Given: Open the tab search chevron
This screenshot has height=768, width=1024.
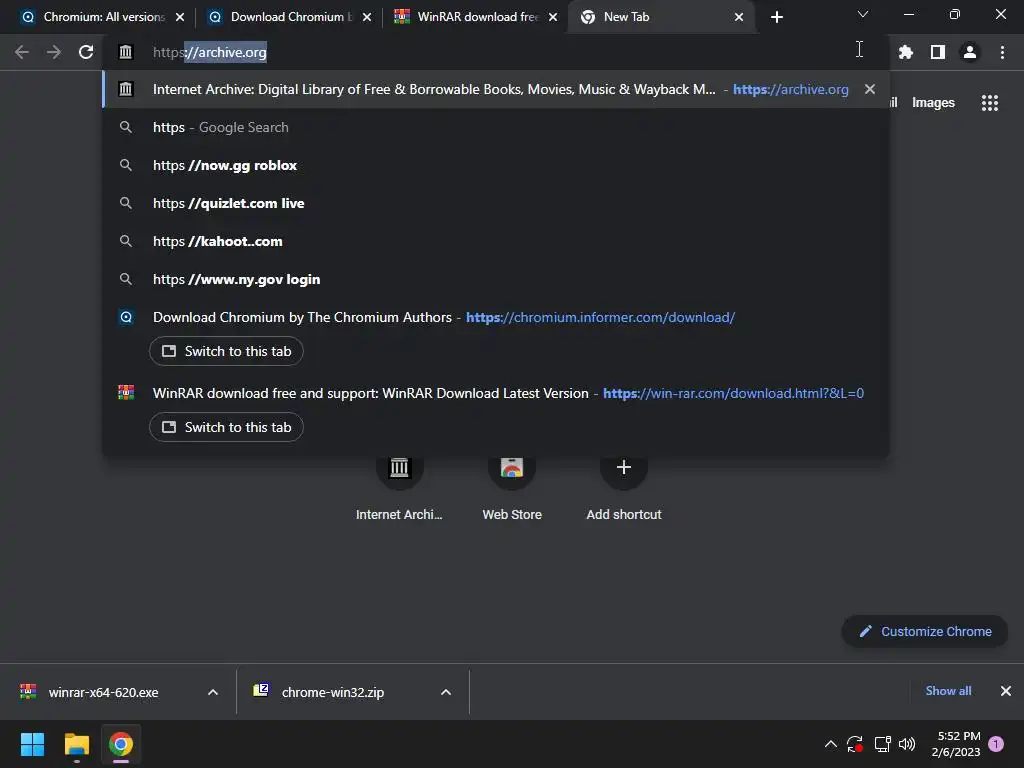Looking at the screenshot, I should [863, 14].
